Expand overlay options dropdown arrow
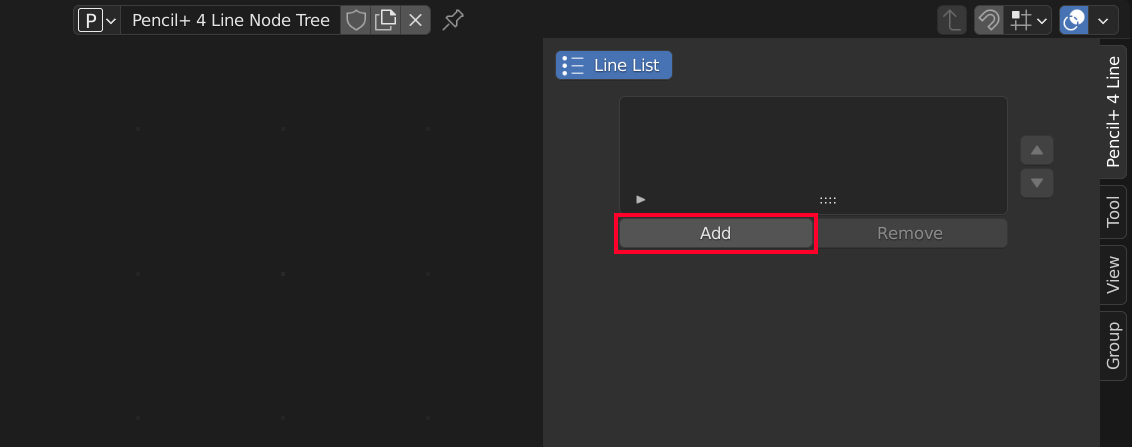 (x=1104, y=20)
